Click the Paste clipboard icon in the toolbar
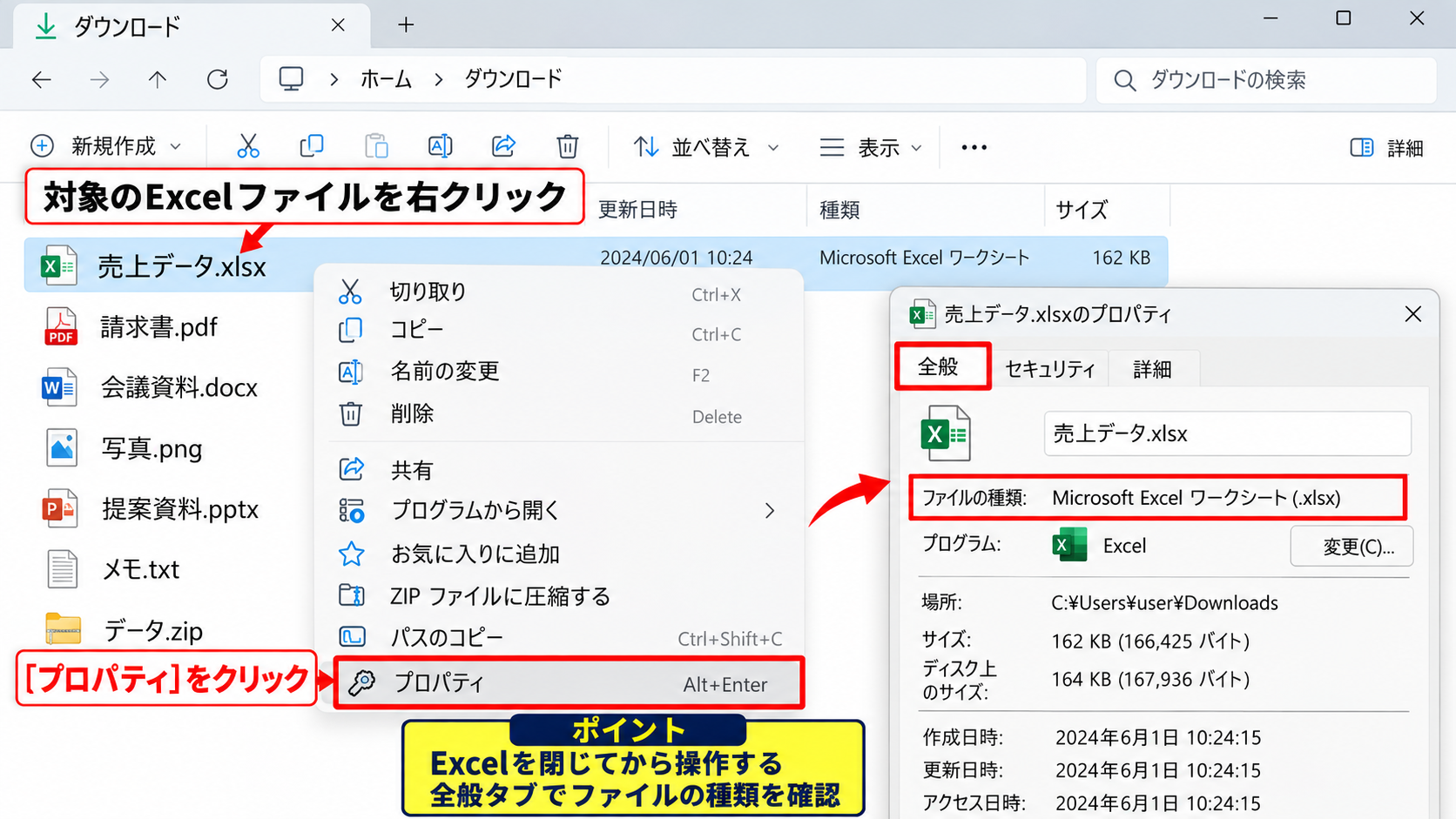 coord(376,146)
